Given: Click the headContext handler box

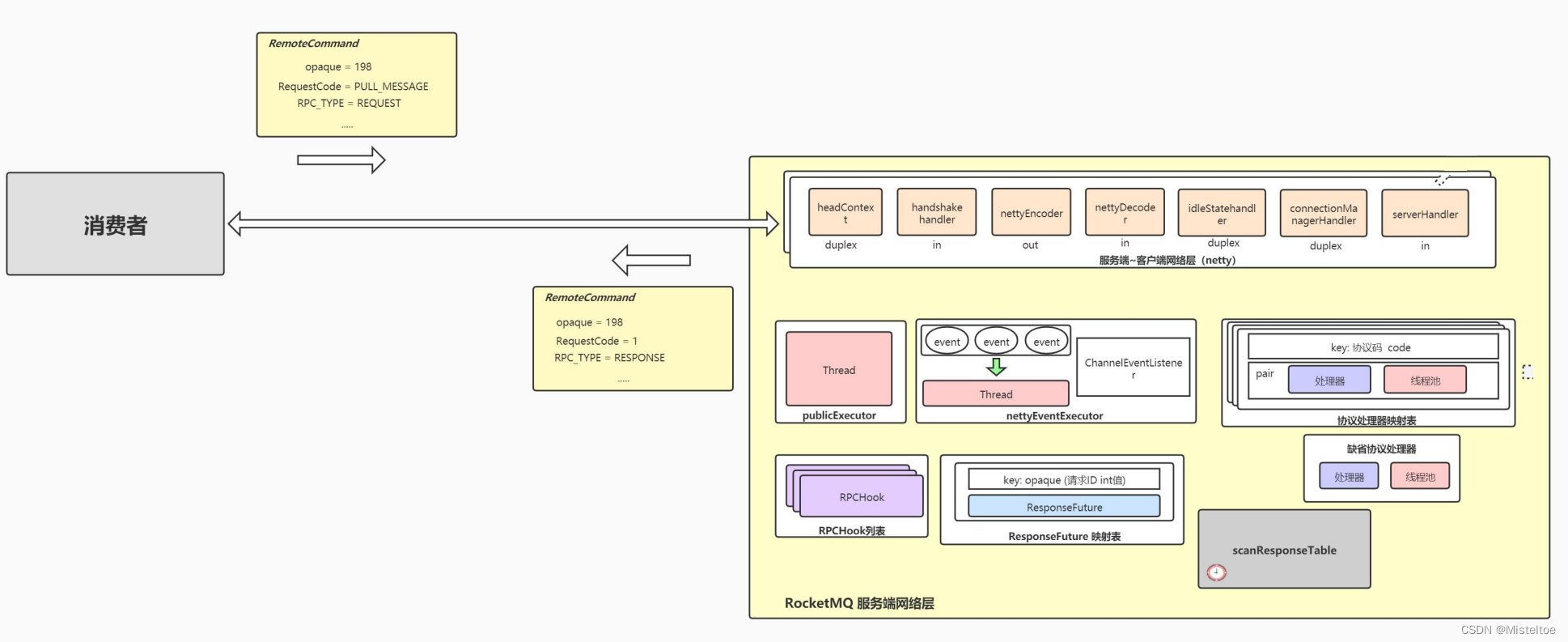Looking at the screenshot, I should (845, 212).
